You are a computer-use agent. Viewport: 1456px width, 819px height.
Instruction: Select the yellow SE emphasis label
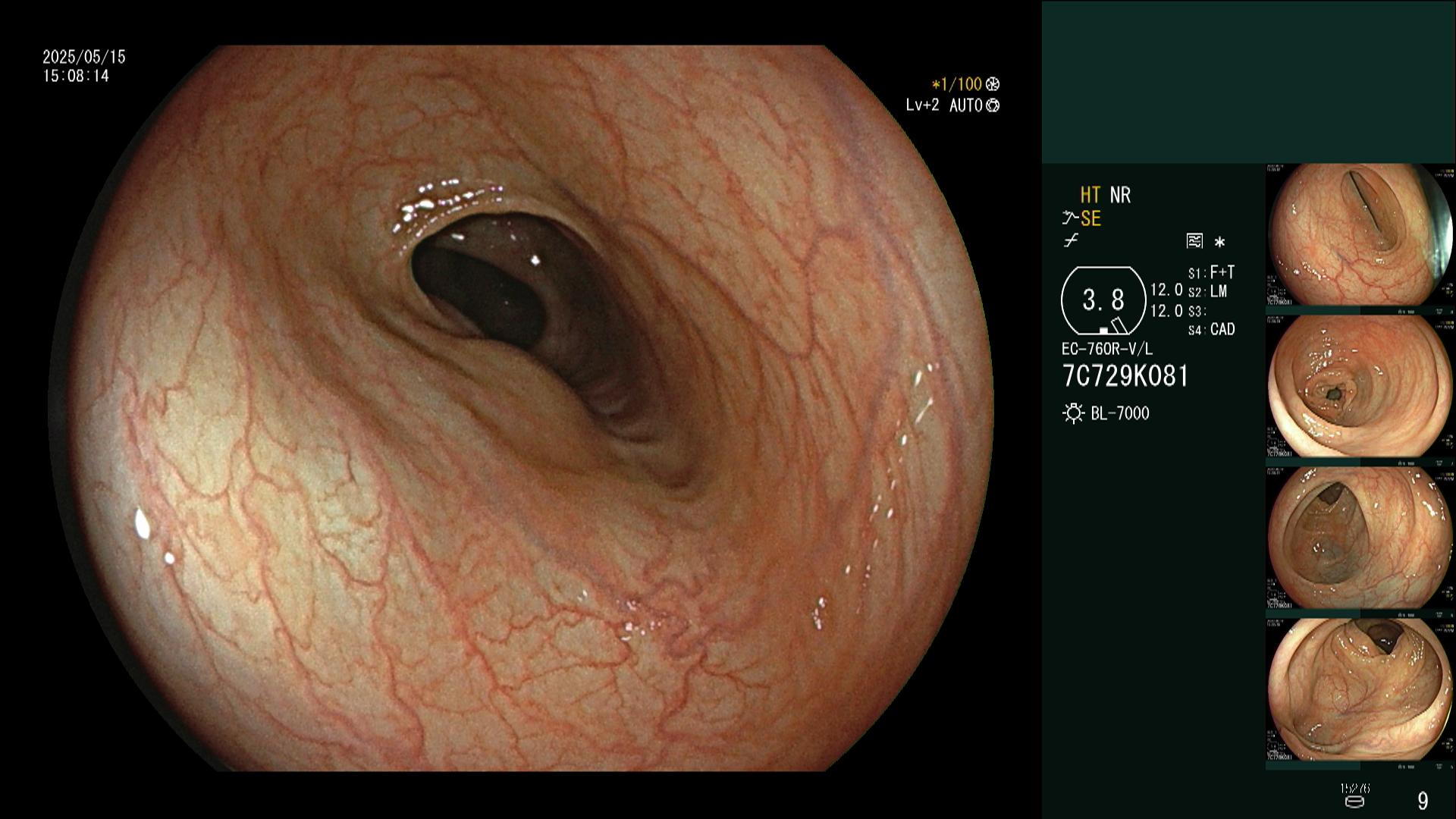click(x=1090, y=219)
